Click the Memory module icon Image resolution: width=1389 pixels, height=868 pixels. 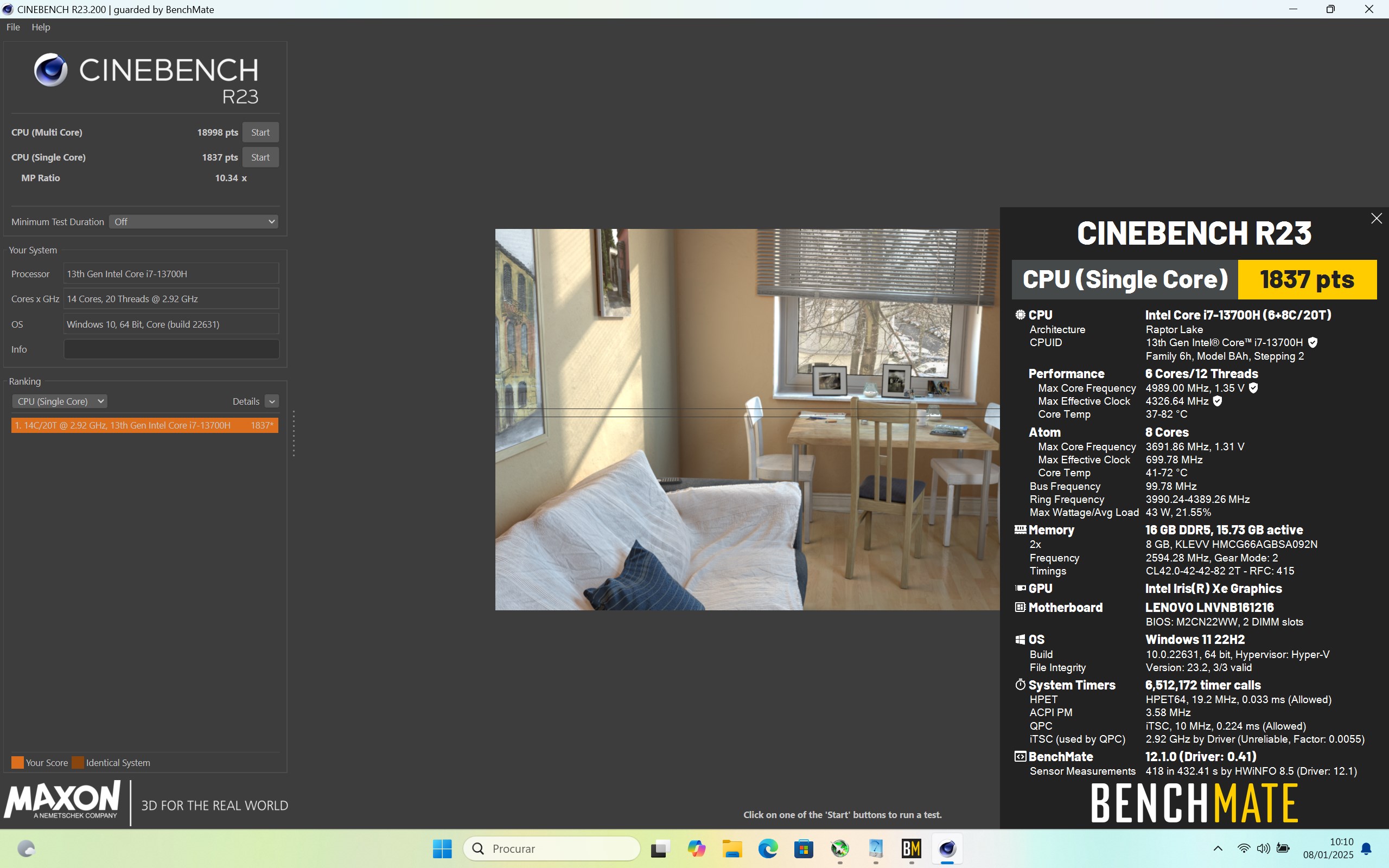[x=1020, y=530]
